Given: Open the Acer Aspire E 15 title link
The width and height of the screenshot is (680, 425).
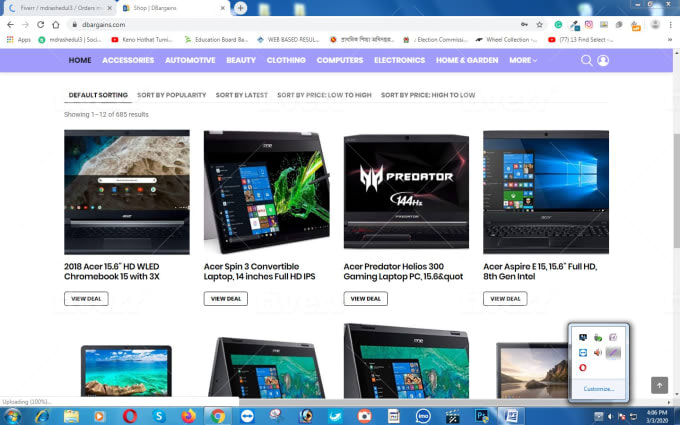Looking at the screenshot, I should [540, 271].
